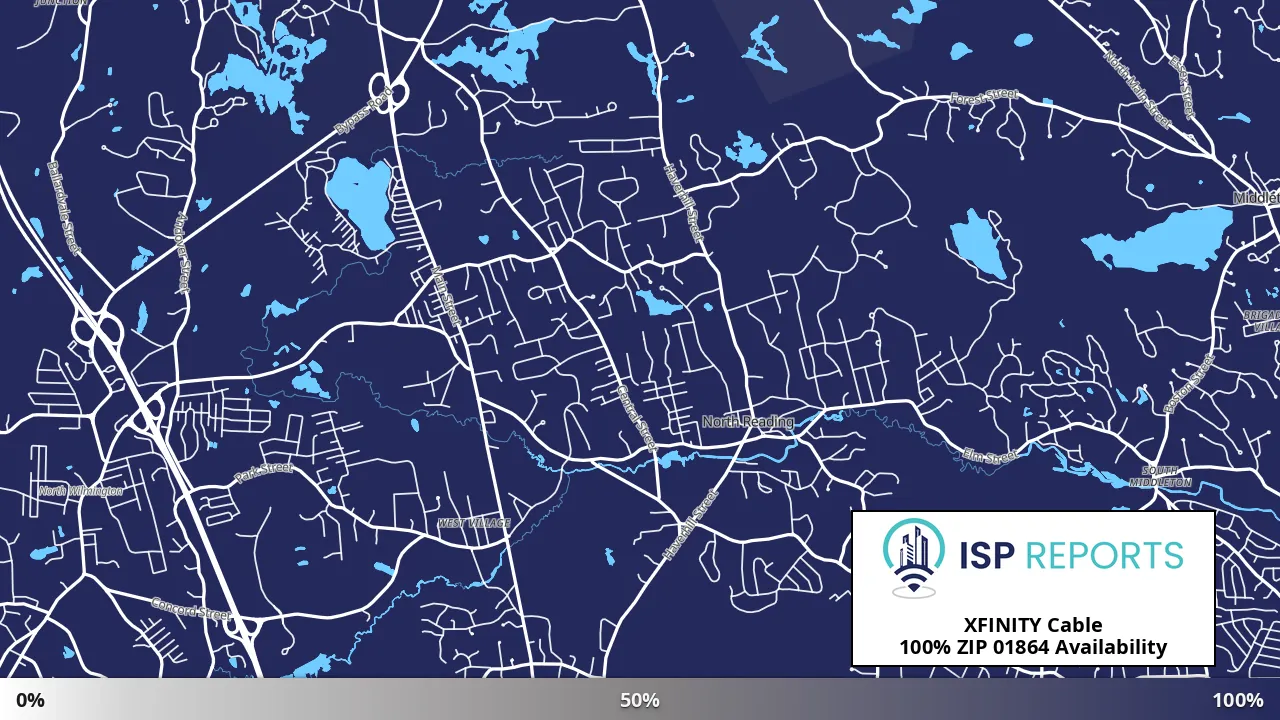The height and width of the screenshot is (720, 1280).
Task: Click the Bypass Road street label
Action: tap(364, 113)
